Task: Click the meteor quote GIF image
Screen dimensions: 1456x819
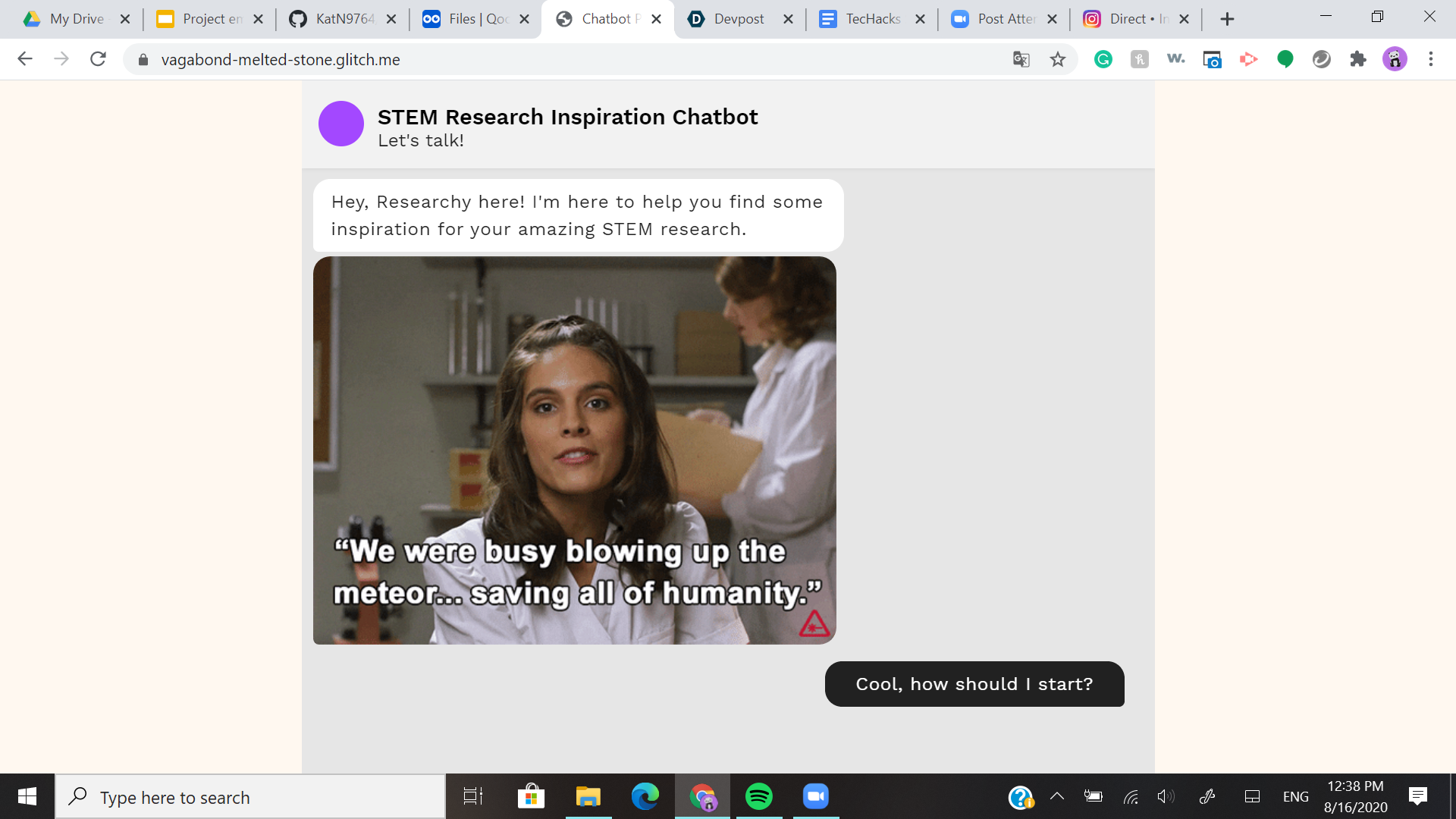Action: [x=574, y=450]
